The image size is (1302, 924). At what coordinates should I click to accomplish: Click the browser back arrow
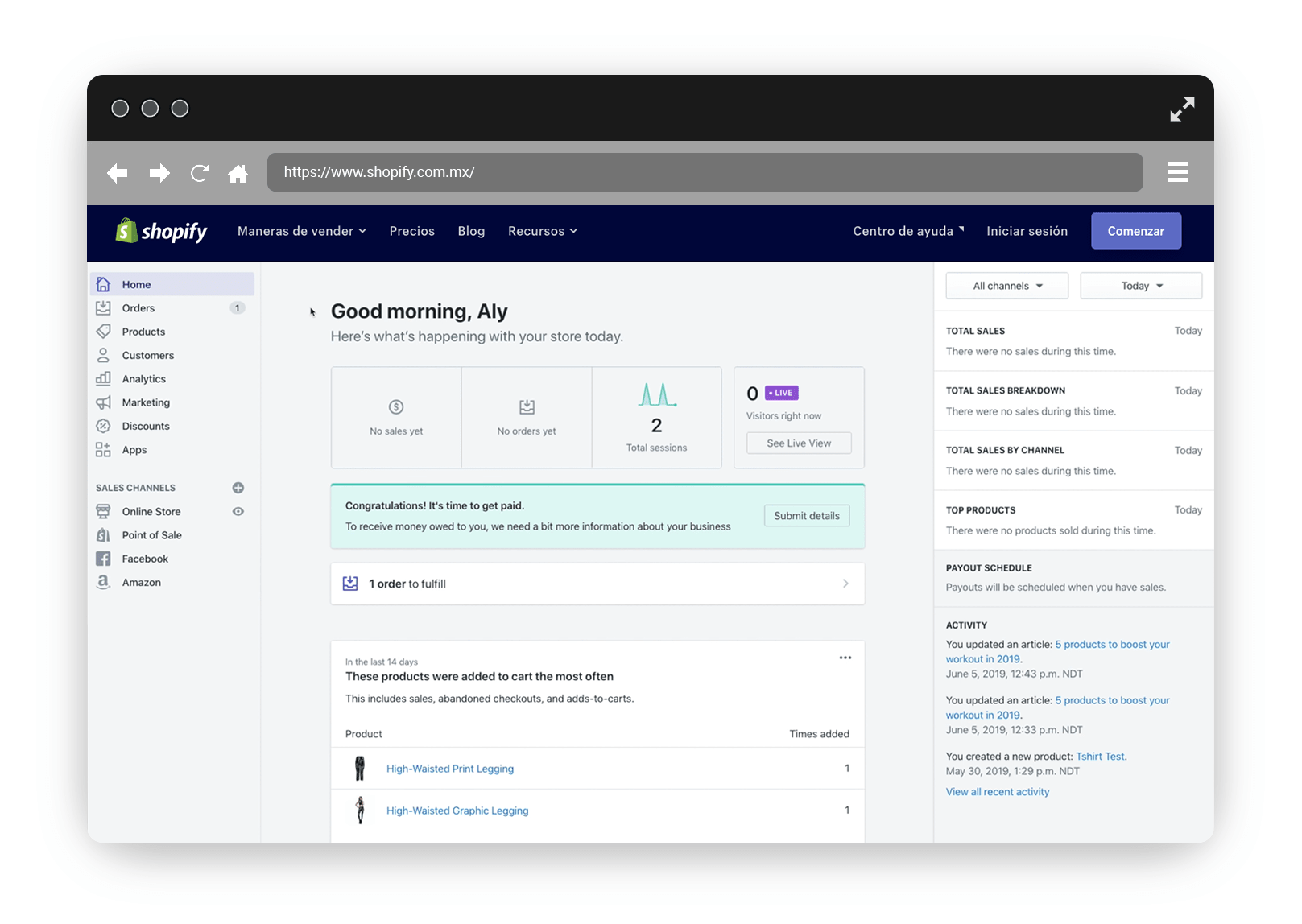click(118, 173)
